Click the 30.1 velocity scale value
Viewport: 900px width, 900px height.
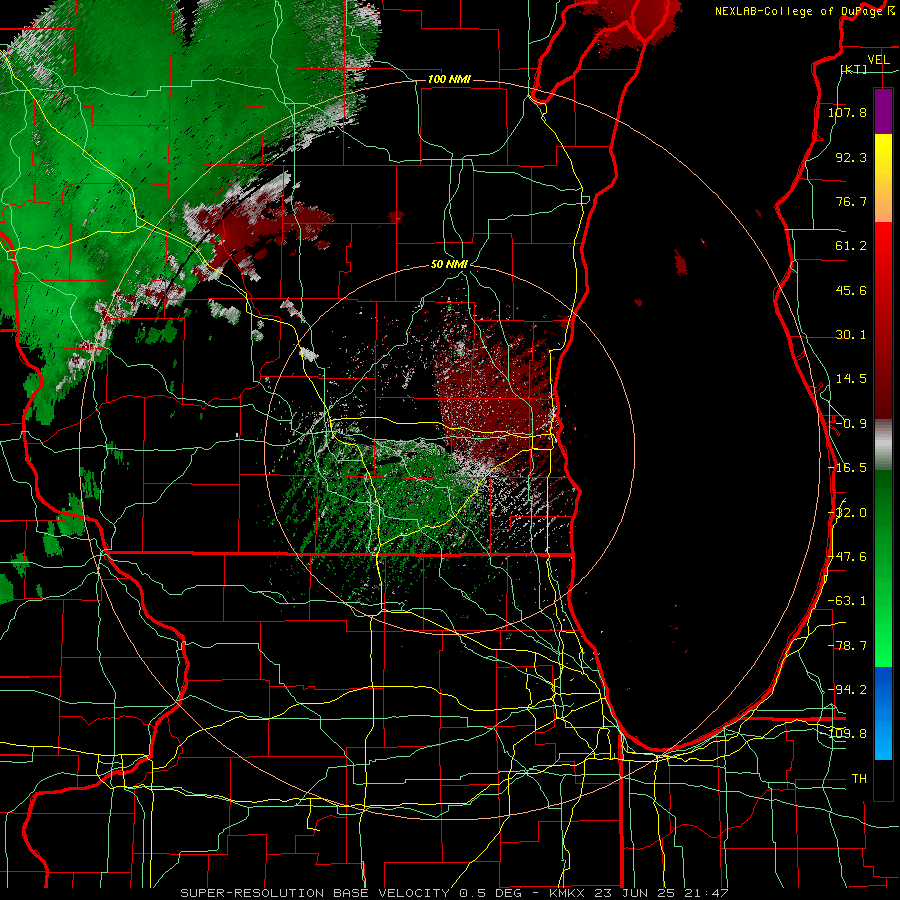tap(851, 335)
